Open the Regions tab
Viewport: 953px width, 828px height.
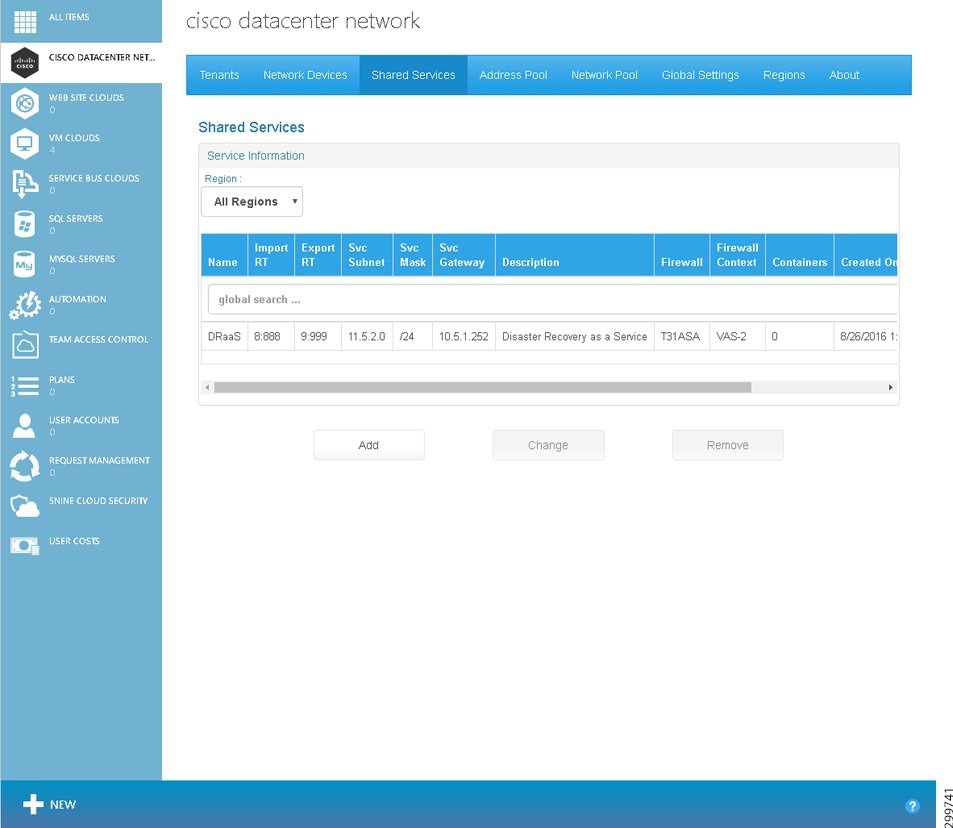coord(784,75)
